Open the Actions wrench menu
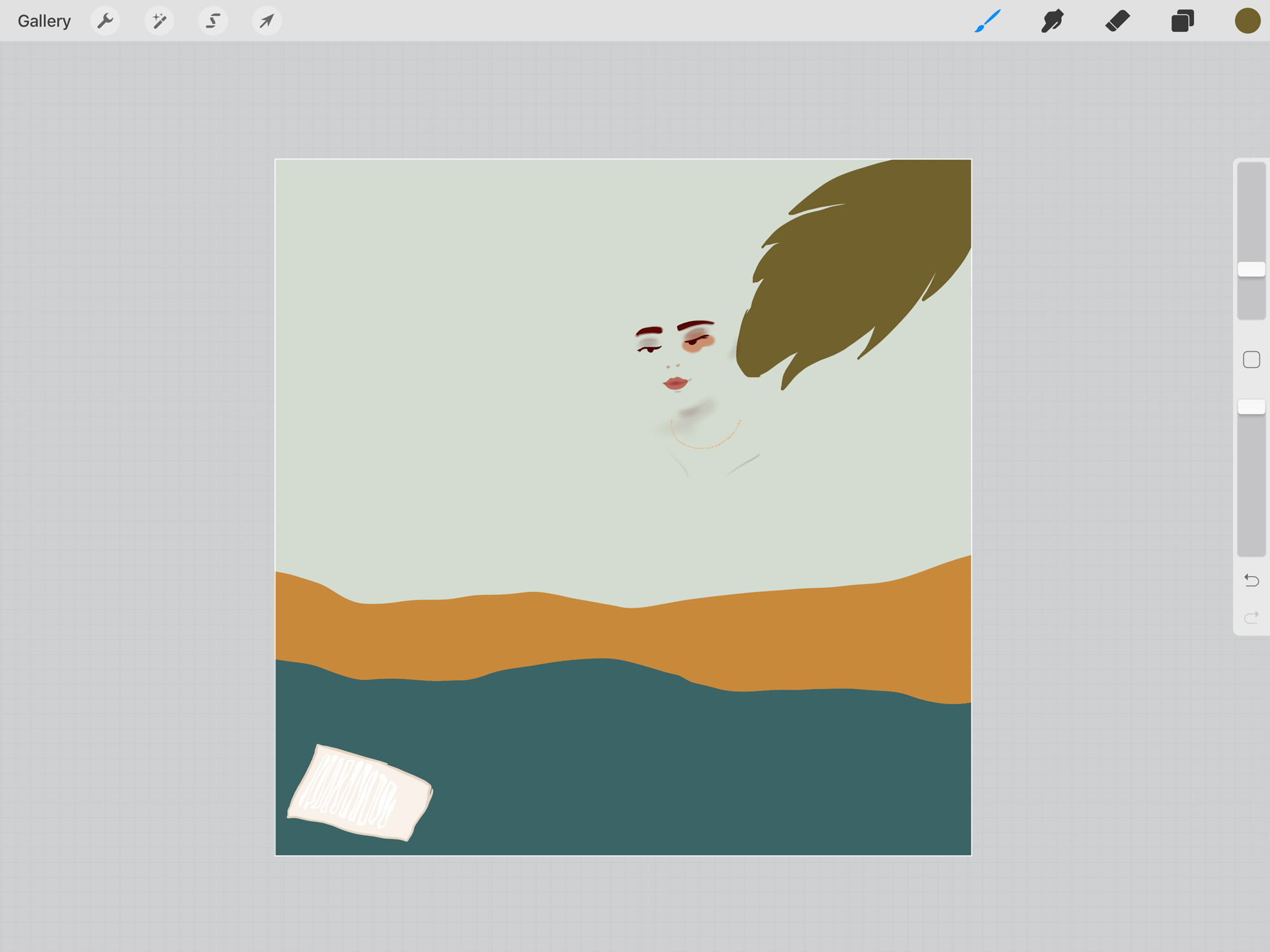This screenshot has width=1270, height=952. (x=105, y=21)
